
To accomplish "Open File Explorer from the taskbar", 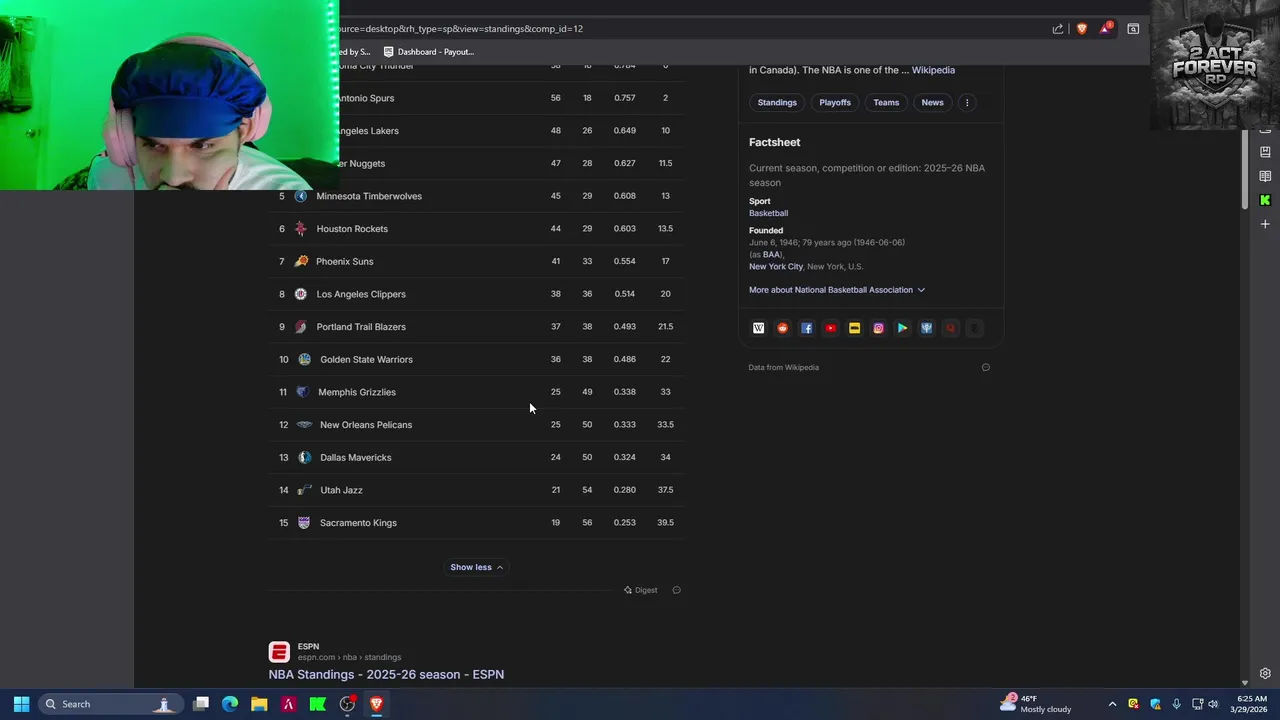I will [x=259, y=704].
